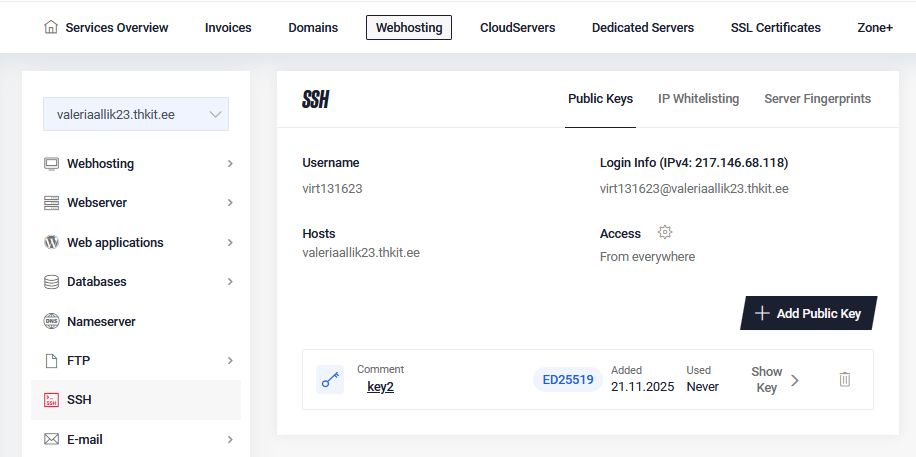Click the Add Public Key button
This screenshot has width=916, height=457.
point(808,313)
